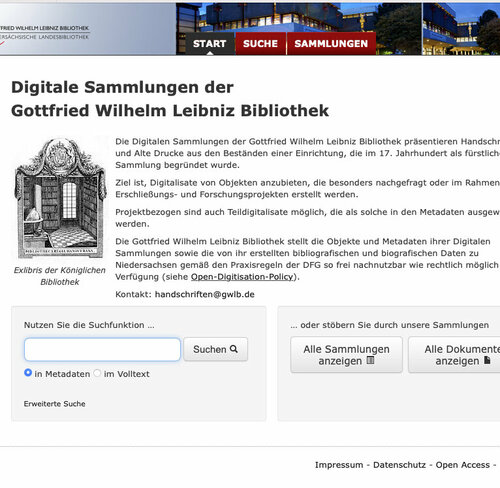Click the 'Nutzen Sie die Suchfunktion' label
Image resolution: width=500 pixels, height=488 pixels.
coord(89,325)
